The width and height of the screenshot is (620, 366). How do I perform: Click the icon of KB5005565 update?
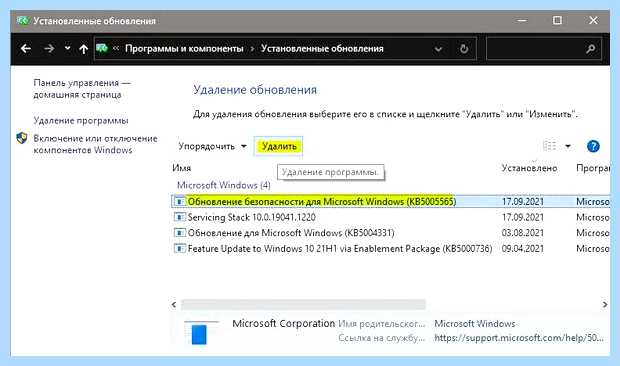pos(180,202)
